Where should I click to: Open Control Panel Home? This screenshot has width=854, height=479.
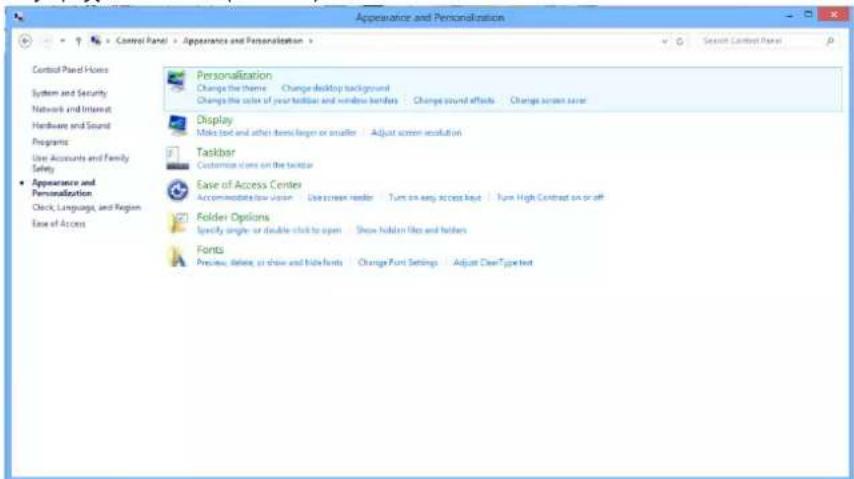tap(70, 70)
